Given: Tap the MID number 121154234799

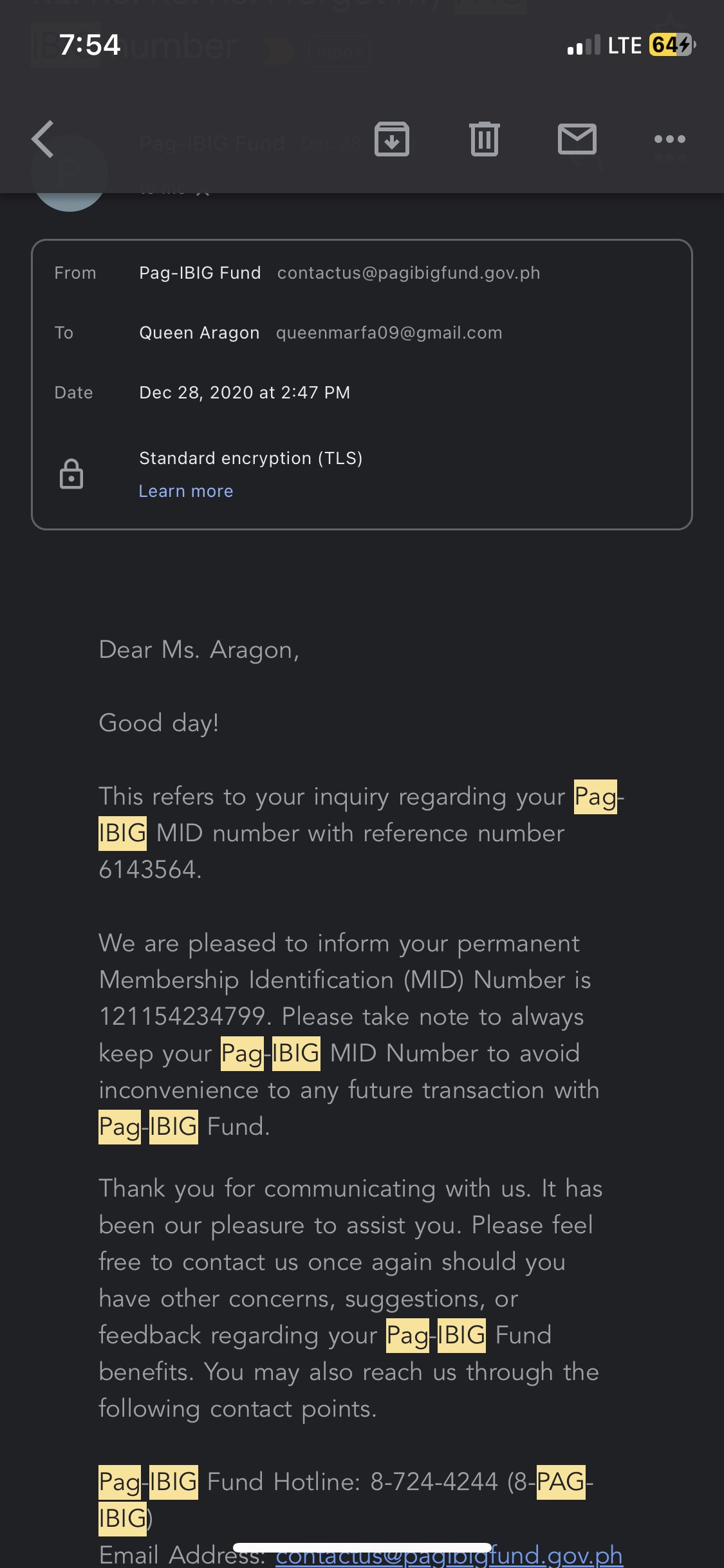Looking at the screenshot, I should point(181,1016).
